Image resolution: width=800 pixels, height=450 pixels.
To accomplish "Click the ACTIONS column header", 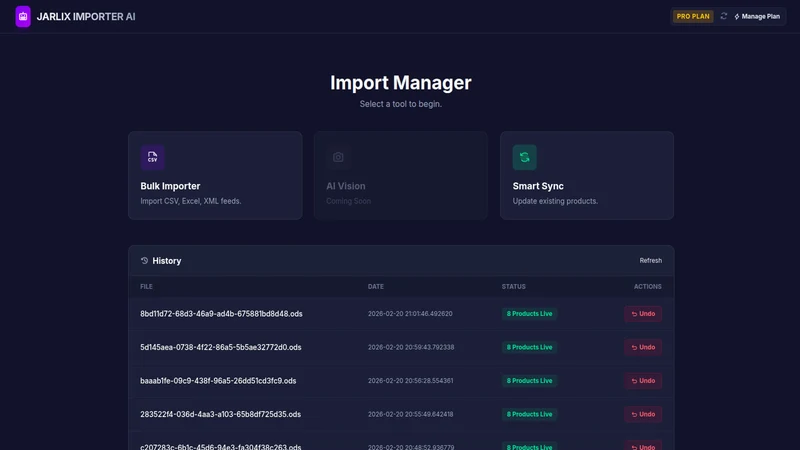I will [x=647, y=287].
